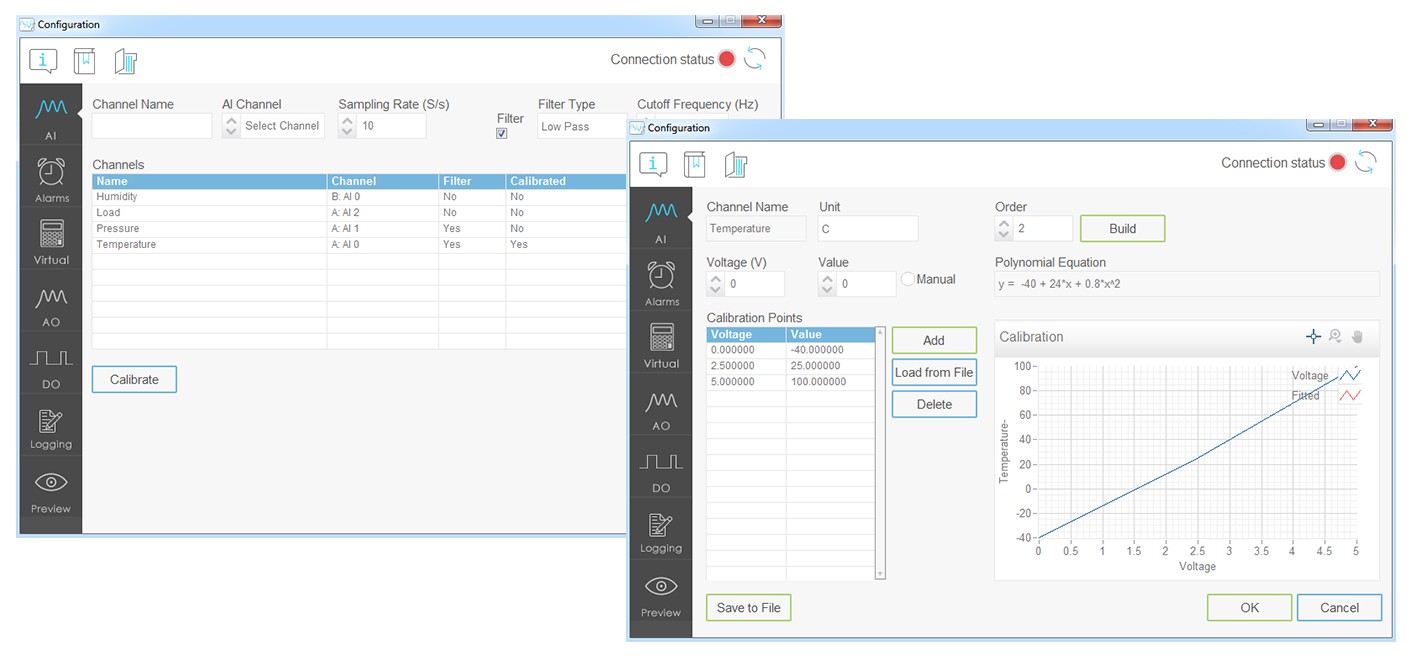Image resolution: width=1416 pixels, height=660 pixels.
Task: Select the crosshair cursor tool on Calibration graph
Action: pyautogui.click(x=1313, y=337)
